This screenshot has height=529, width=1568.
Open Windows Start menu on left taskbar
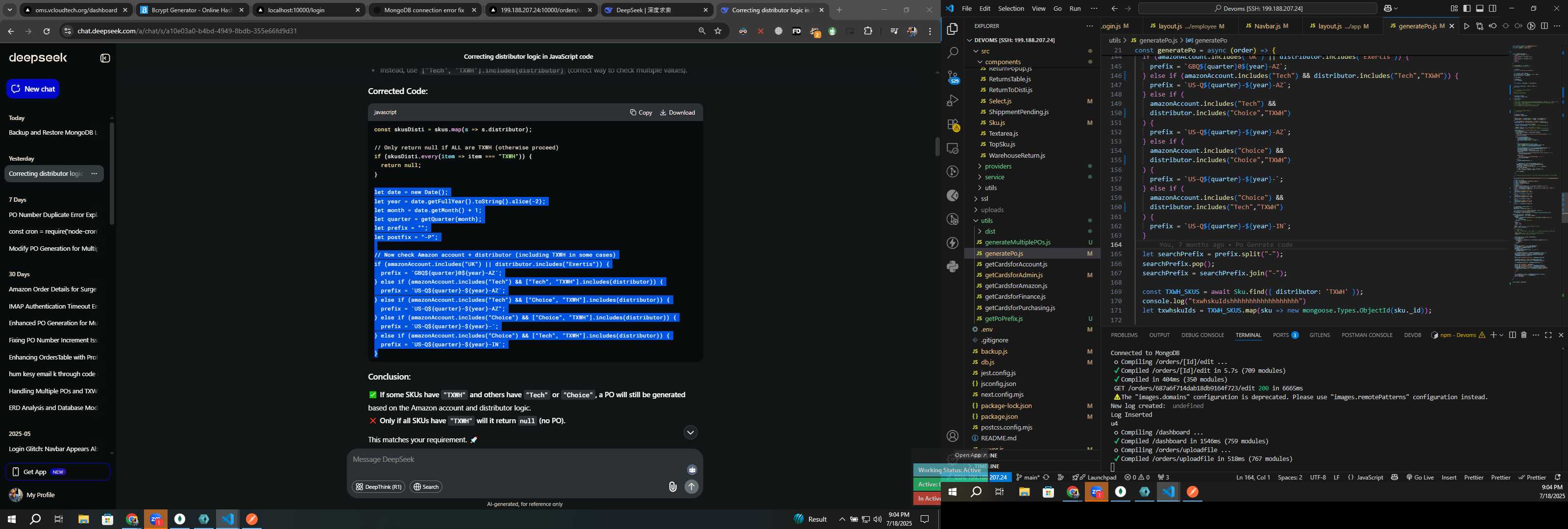click(x=12, y=519)
